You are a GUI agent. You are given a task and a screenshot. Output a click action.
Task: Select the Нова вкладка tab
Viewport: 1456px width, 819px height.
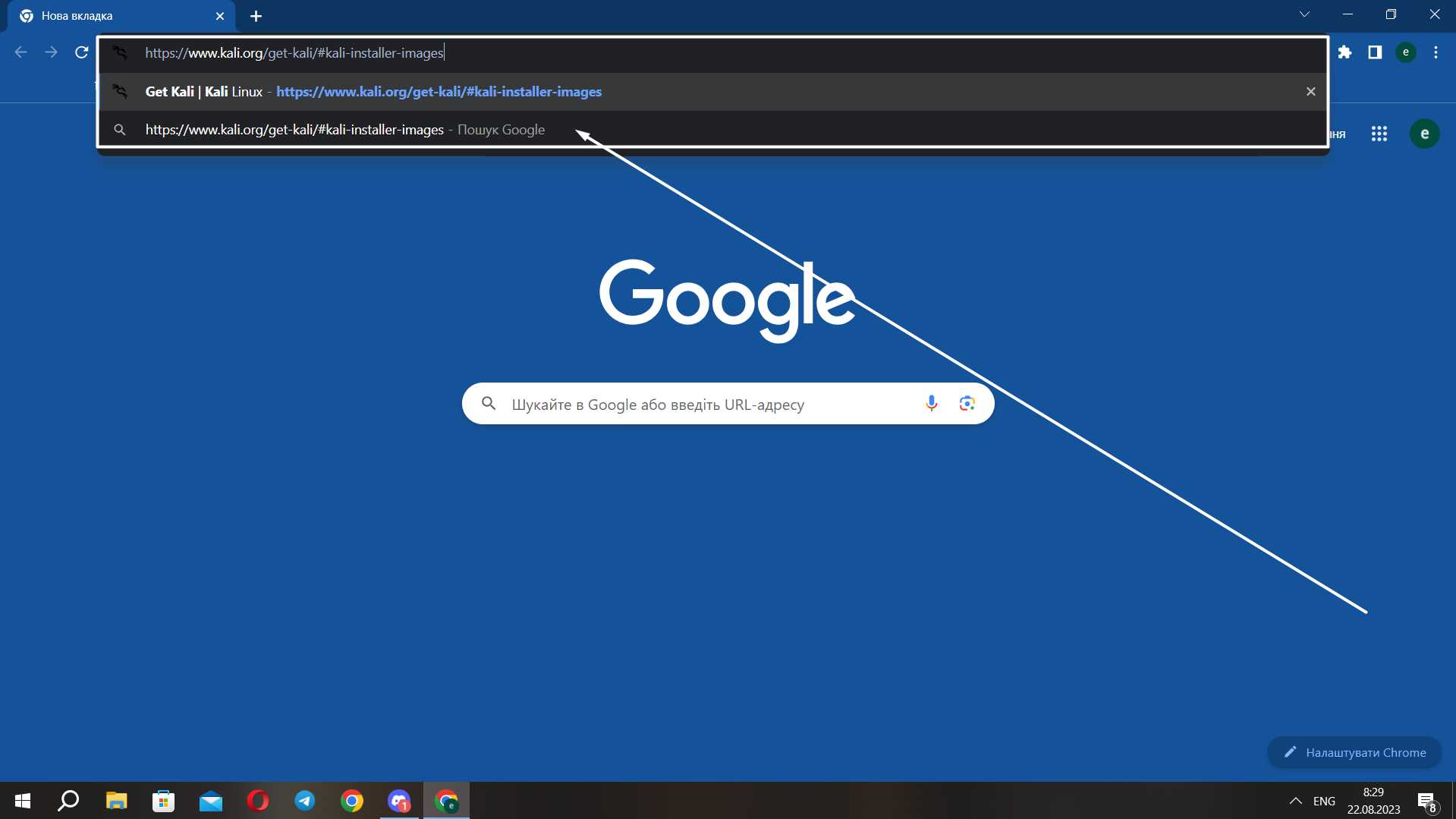(x=121, y=16)
